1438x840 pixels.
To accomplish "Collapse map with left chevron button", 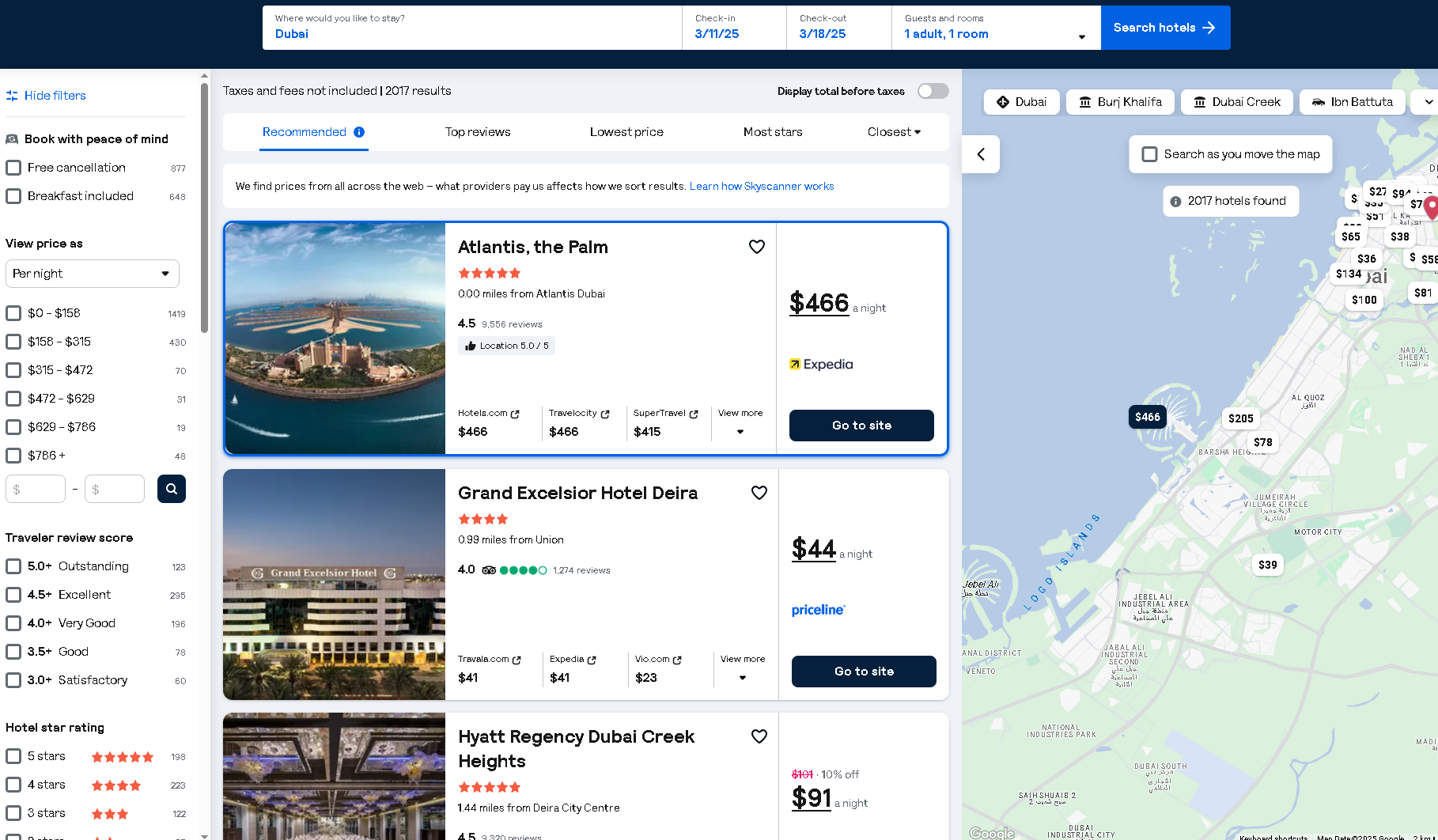I will coord(981,154).
